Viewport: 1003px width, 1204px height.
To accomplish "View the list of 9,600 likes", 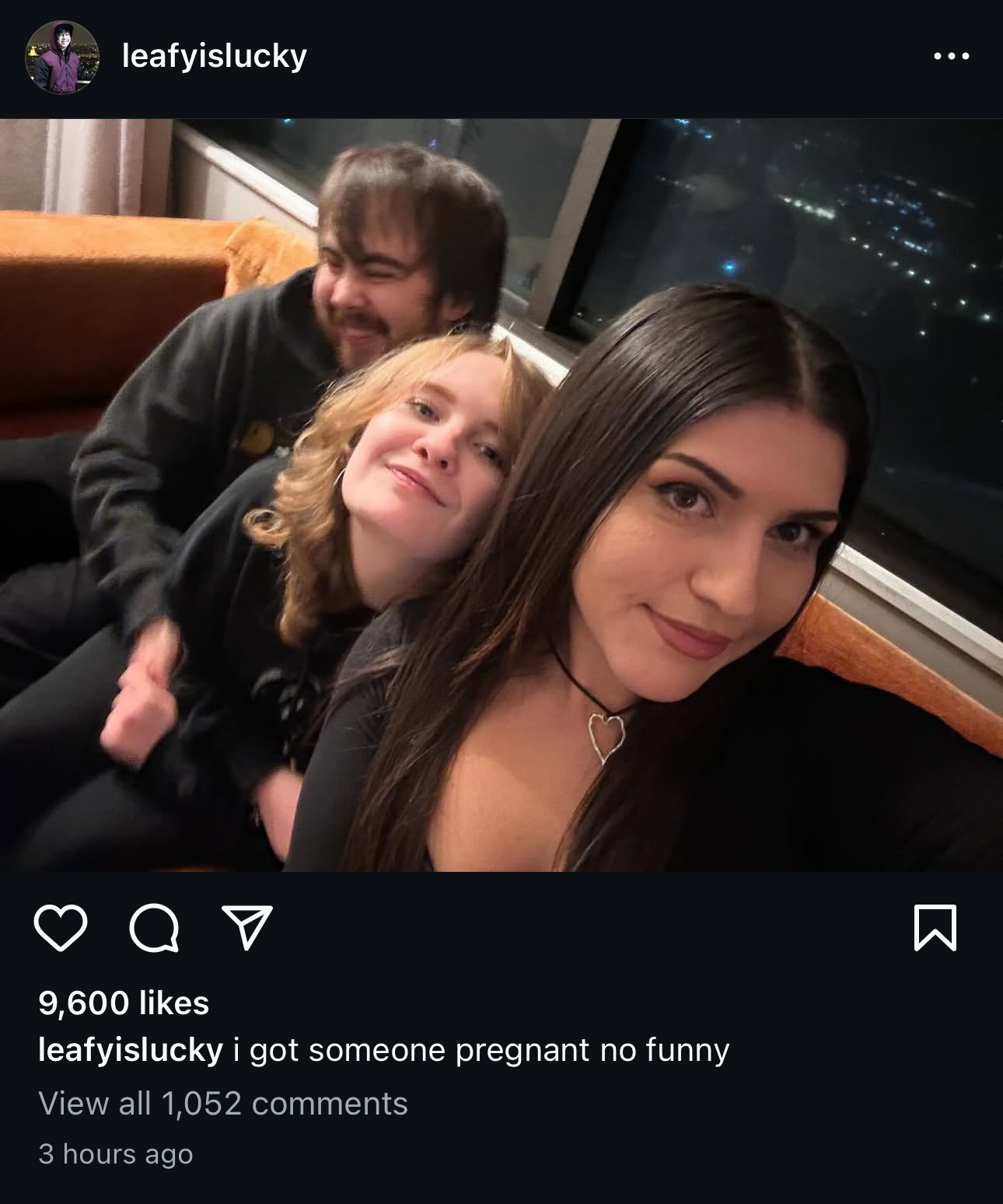I will click(x=124, y=1003).
